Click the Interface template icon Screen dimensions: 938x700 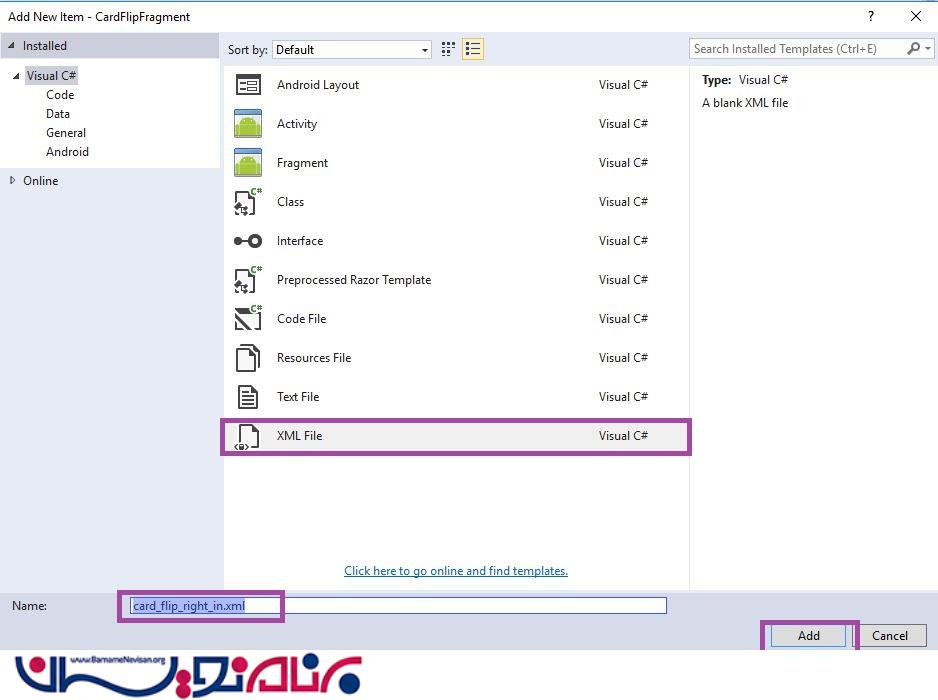click(x=247, y=241)
